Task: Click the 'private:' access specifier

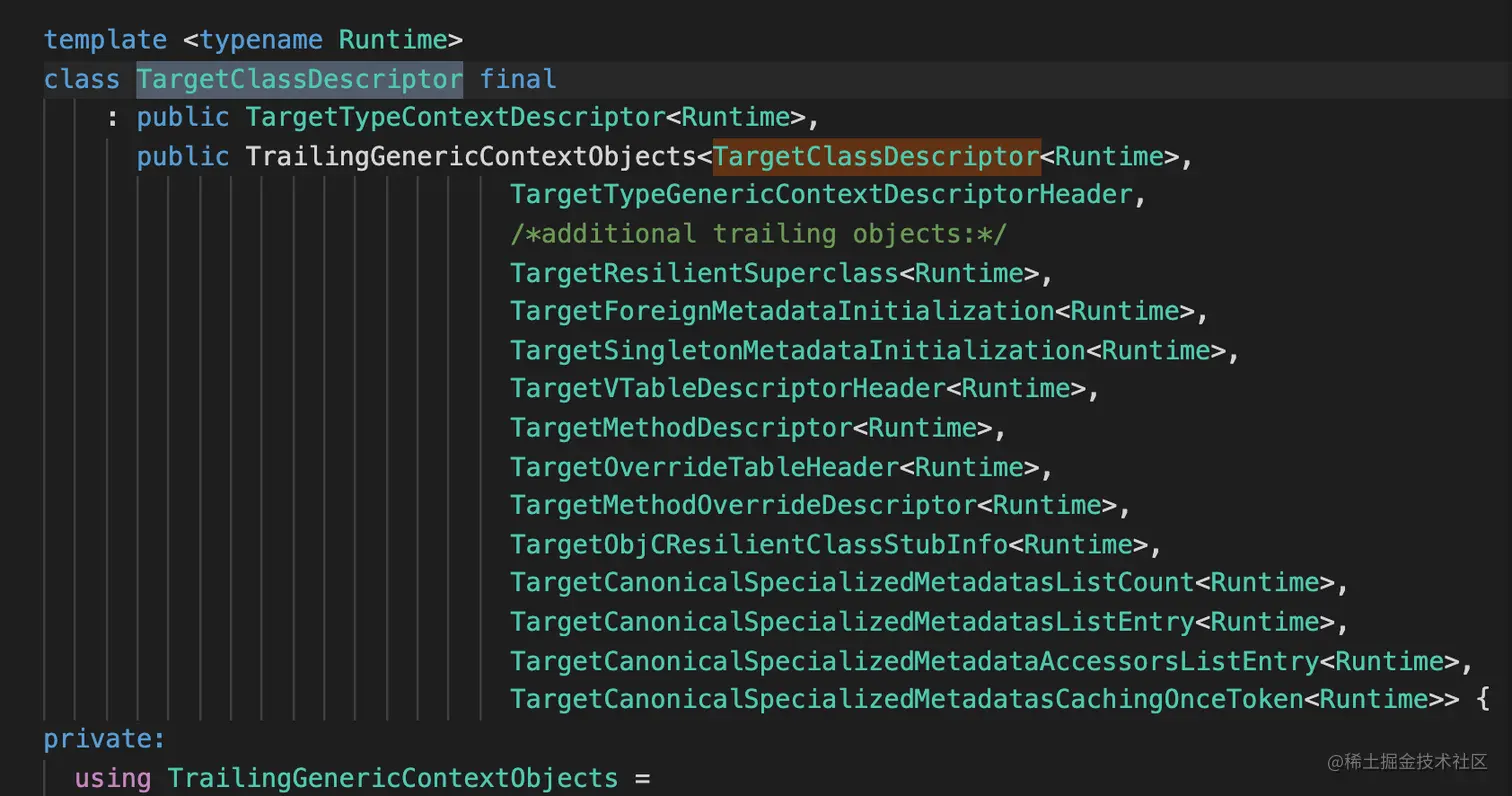Action: tap(103, 739)
